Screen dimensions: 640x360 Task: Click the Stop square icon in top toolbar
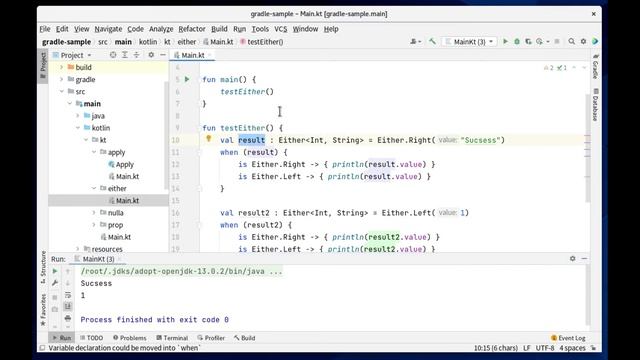click(557, 42)
